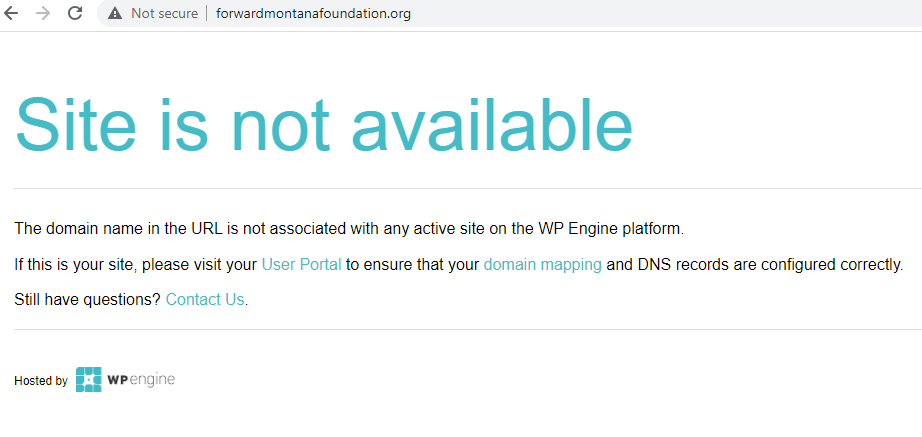Click the "Hosted by" footer text

(x=41, y=381)
